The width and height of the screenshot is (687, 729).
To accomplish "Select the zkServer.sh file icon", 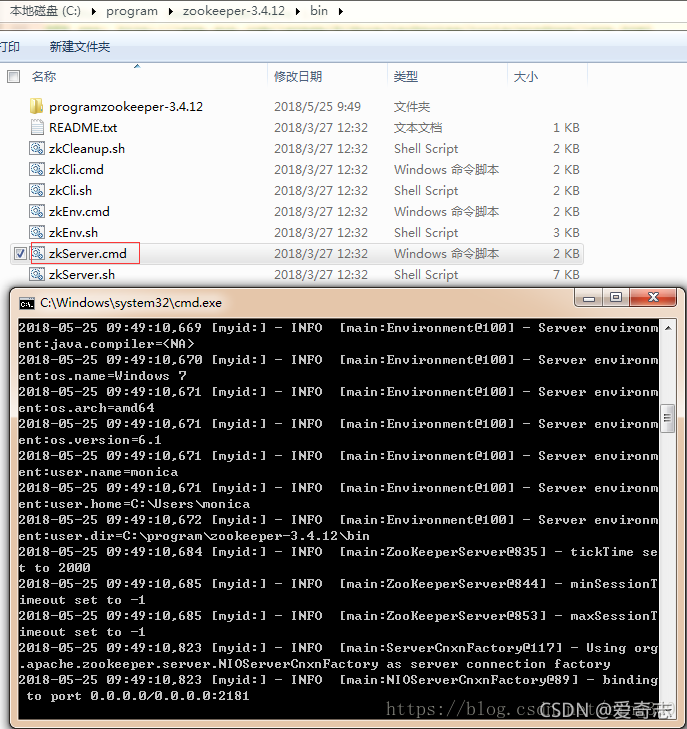I will click(37, 274).
